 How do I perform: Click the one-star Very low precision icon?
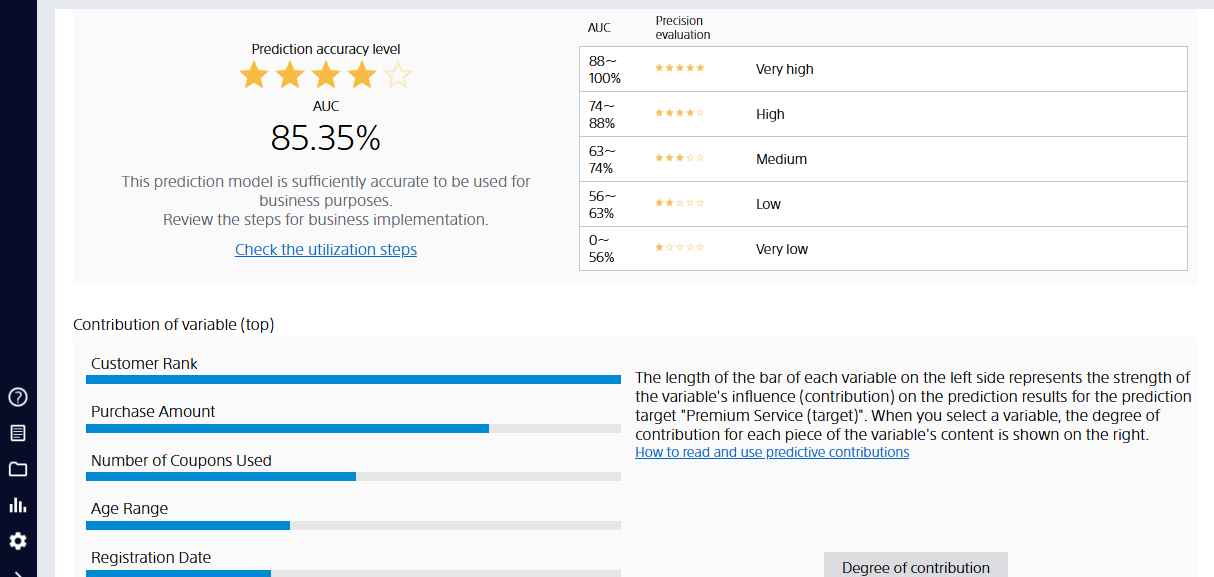680,248
